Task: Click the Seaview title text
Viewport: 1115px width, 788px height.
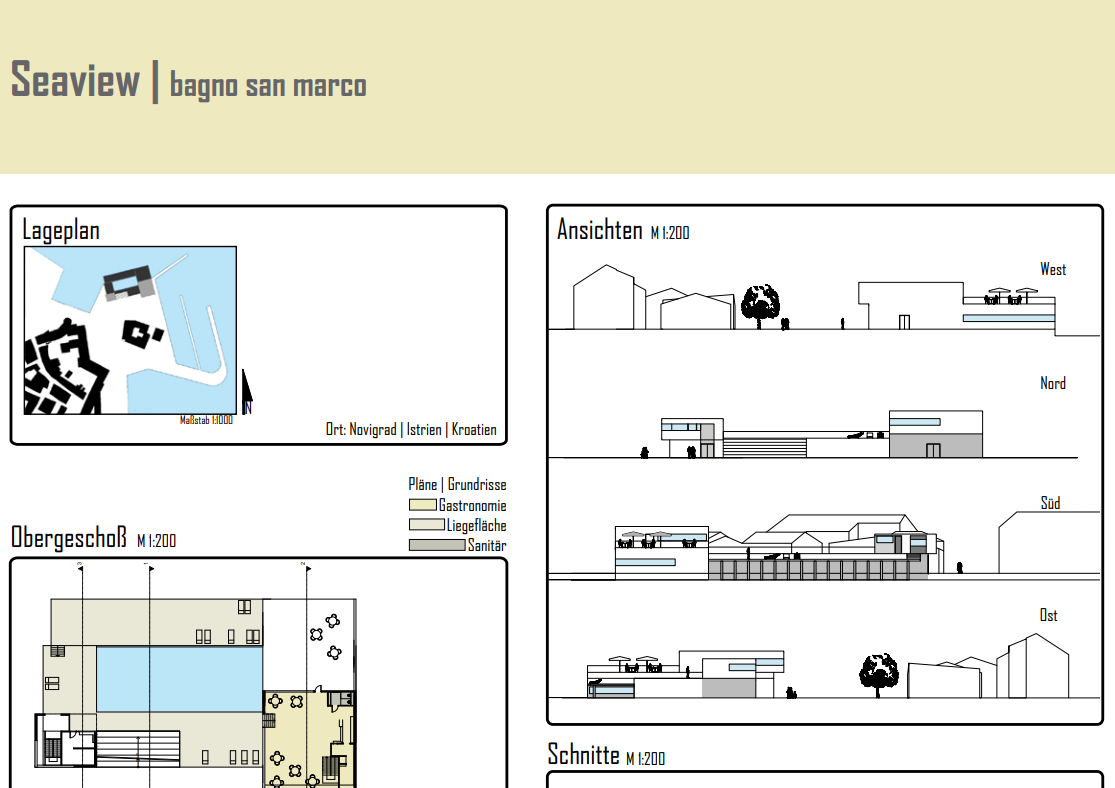Action: coord(75,80)
